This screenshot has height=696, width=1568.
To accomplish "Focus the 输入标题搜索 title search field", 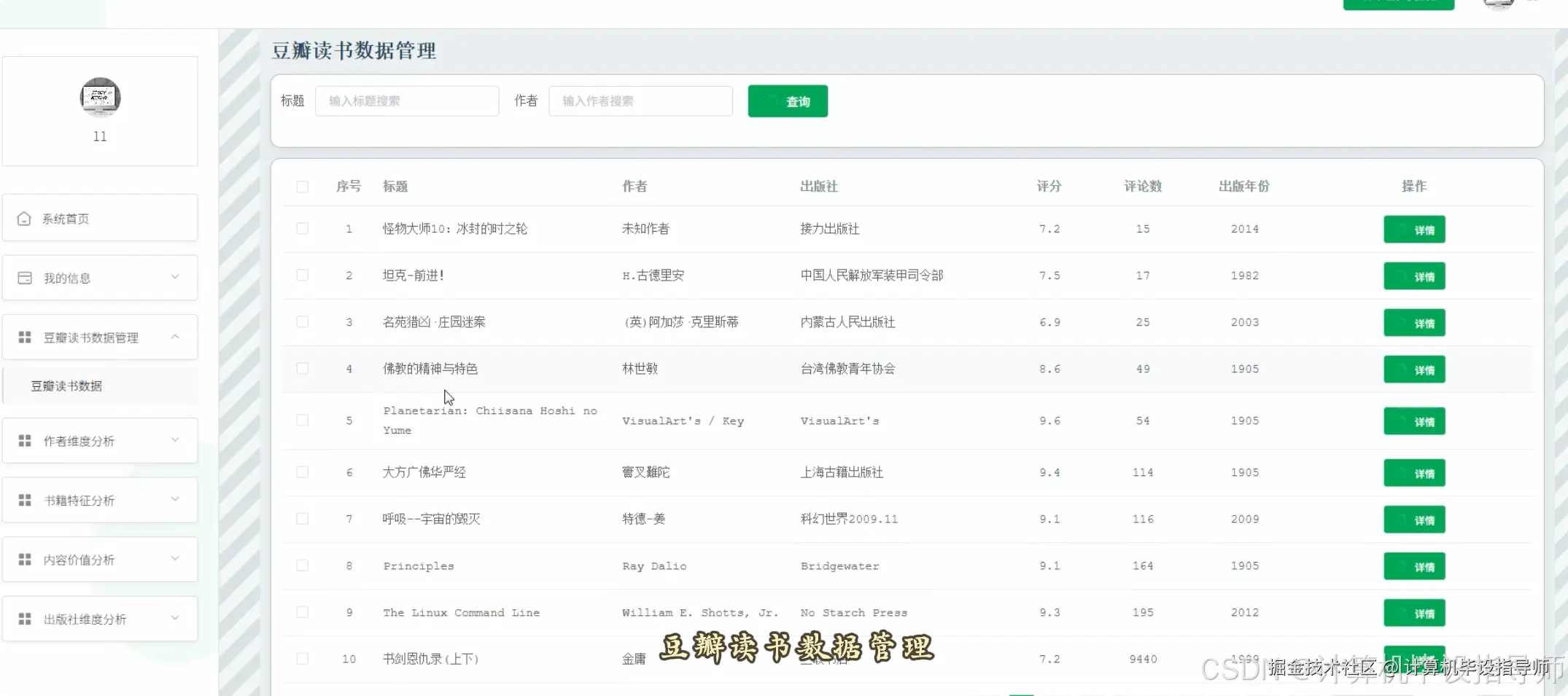I will click(x=407, y=101).
